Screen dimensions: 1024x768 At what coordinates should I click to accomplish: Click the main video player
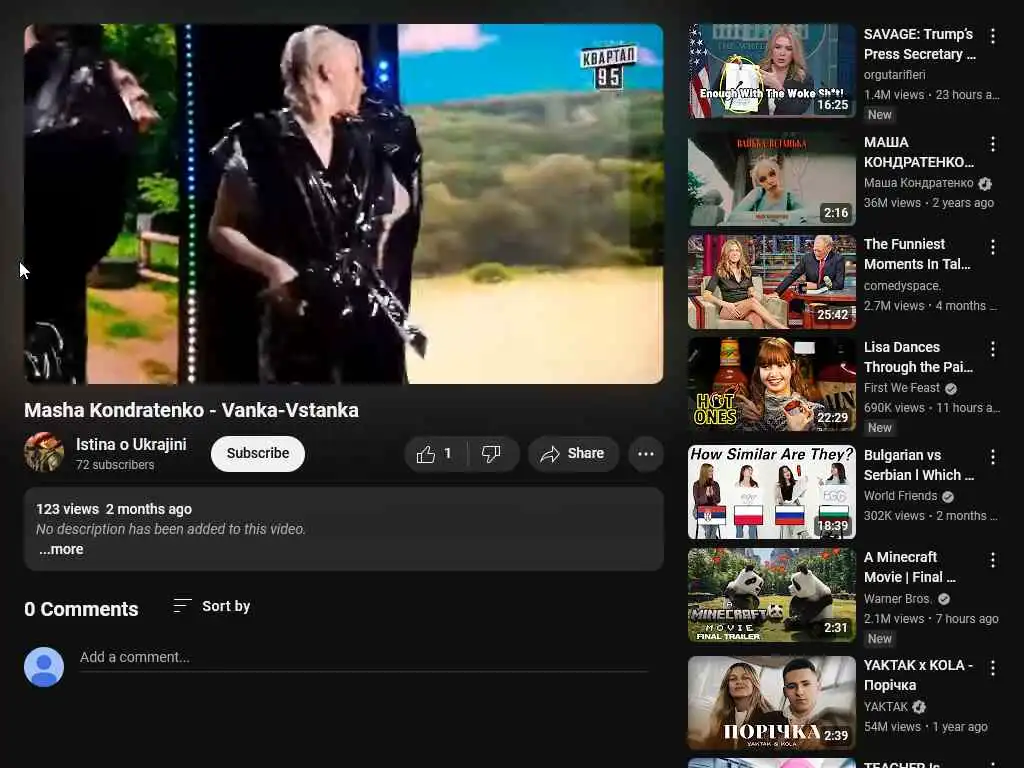tap(344, 204)
